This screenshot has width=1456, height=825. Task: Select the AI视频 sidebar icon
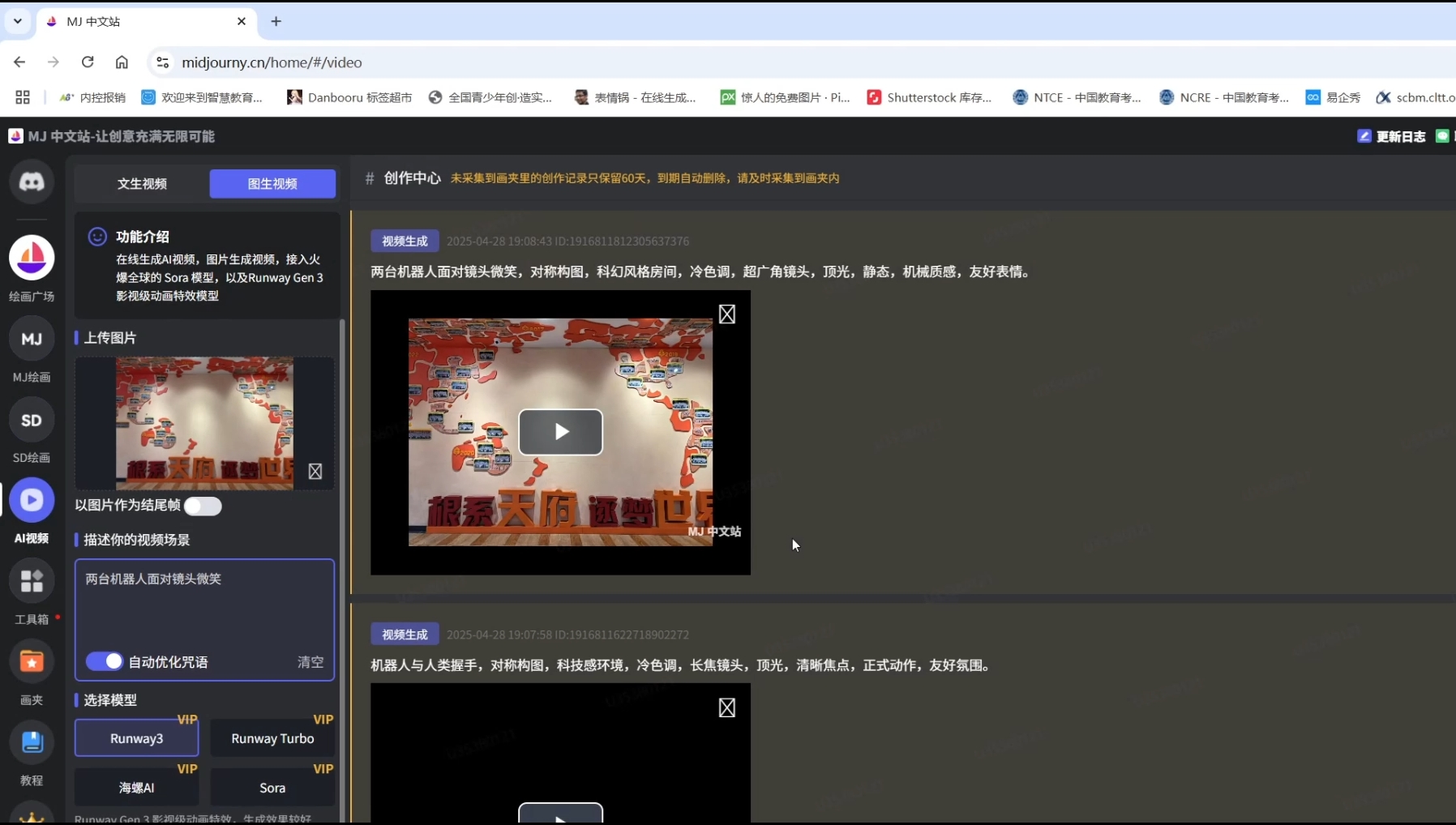pyautogui.click(x=32, y=500)
